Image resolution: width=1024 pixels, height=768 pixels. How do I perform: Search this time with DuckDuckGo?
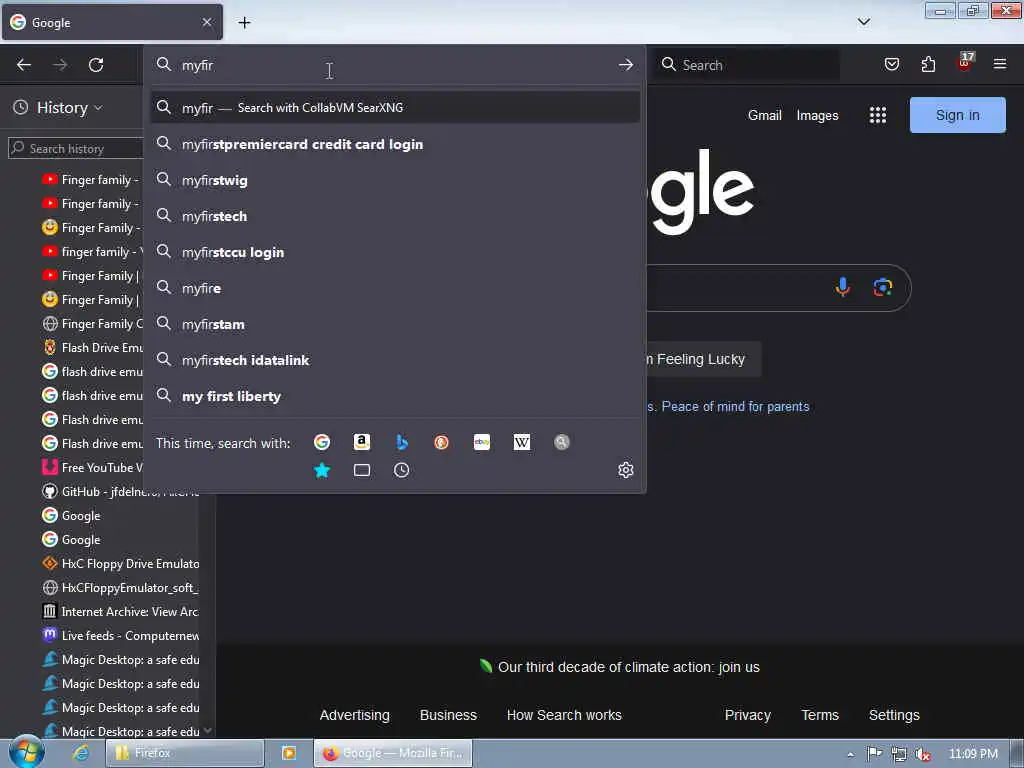441,442
